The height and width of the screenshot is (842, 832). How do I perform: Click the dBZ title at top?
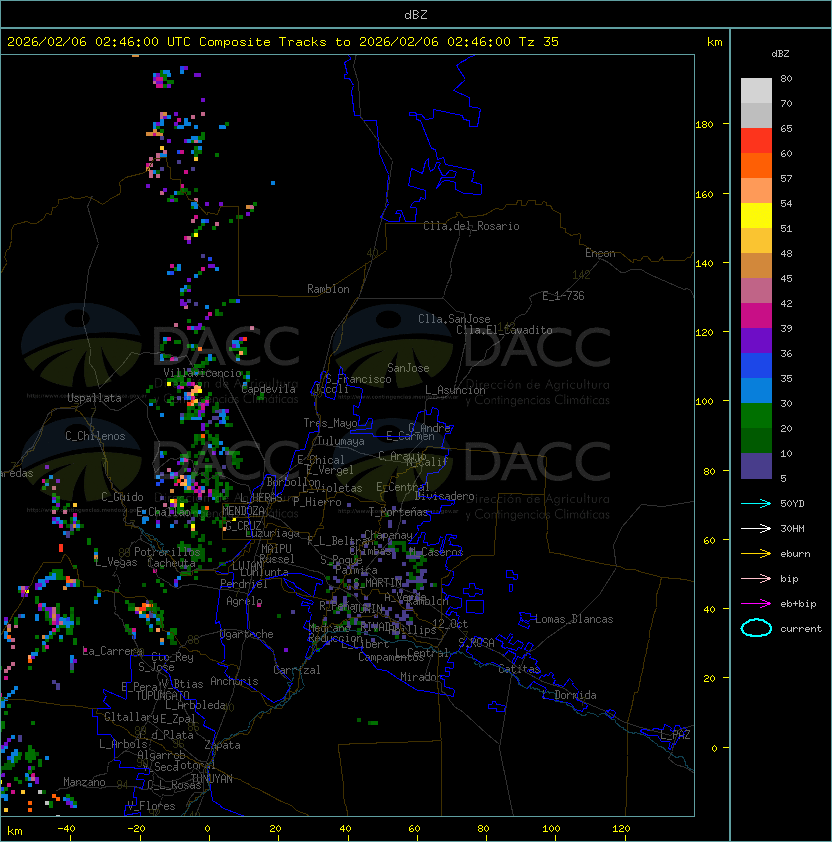coord(415,14)
